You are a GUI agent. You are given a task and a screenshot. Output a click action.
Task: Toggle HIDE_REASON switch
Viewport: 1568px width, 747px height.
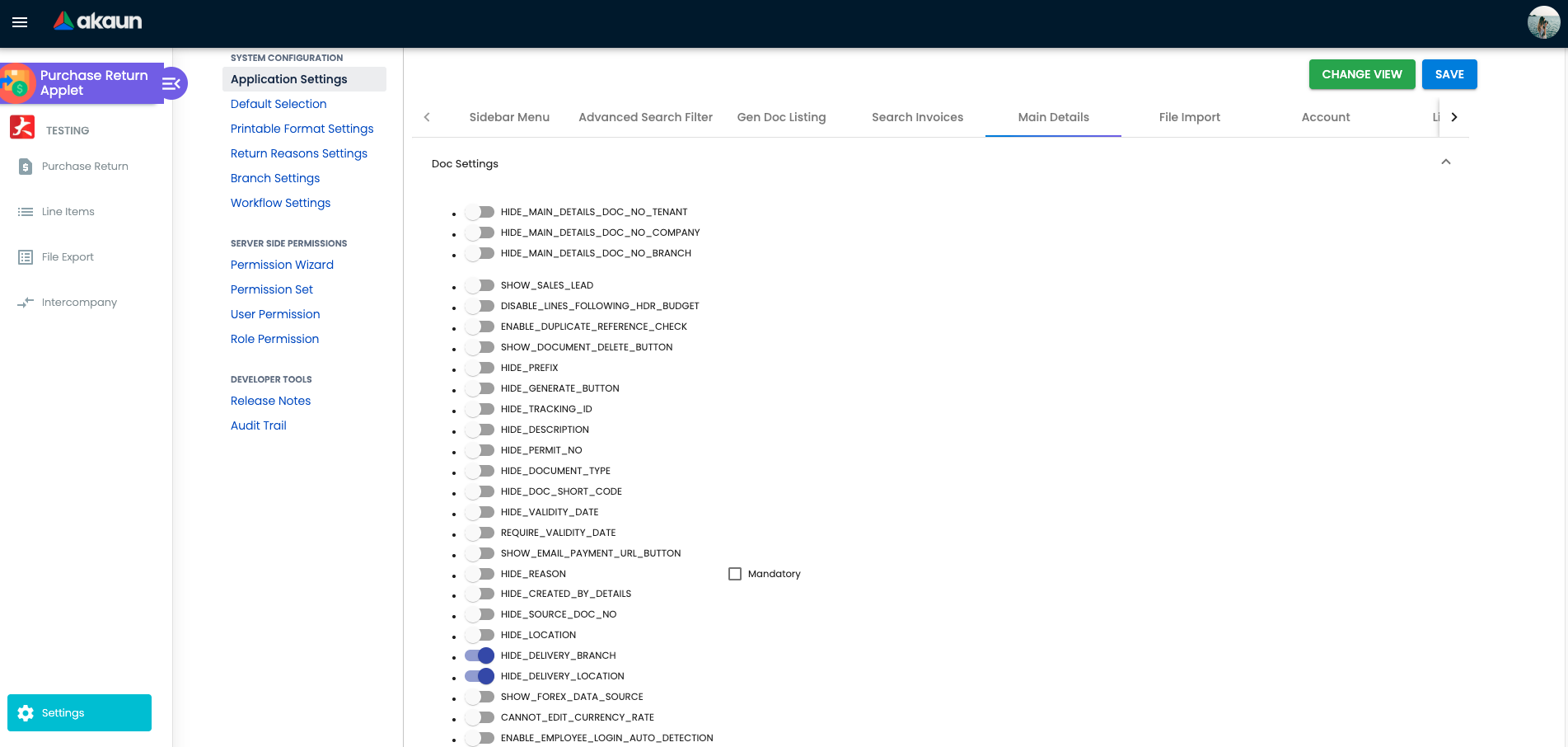(480, 574)
